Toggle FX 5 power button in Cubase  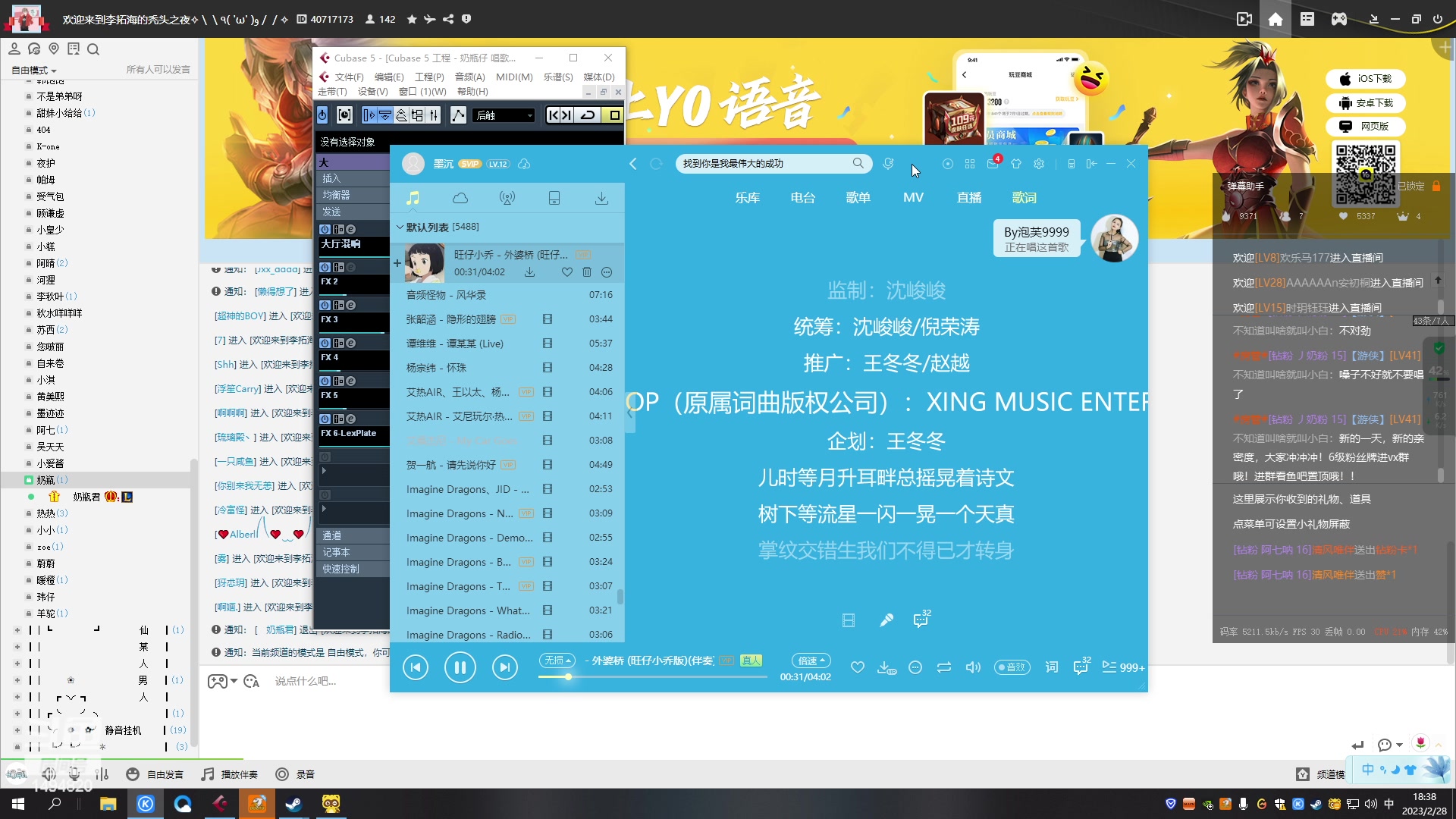click(325, 381)
